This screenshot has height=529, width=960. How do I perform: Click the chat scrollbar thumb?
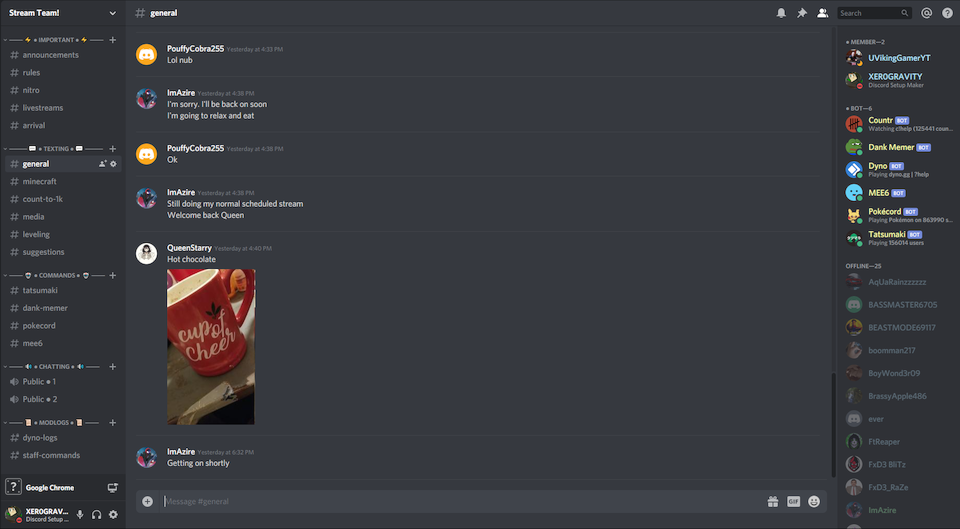(x=834, y=425)
